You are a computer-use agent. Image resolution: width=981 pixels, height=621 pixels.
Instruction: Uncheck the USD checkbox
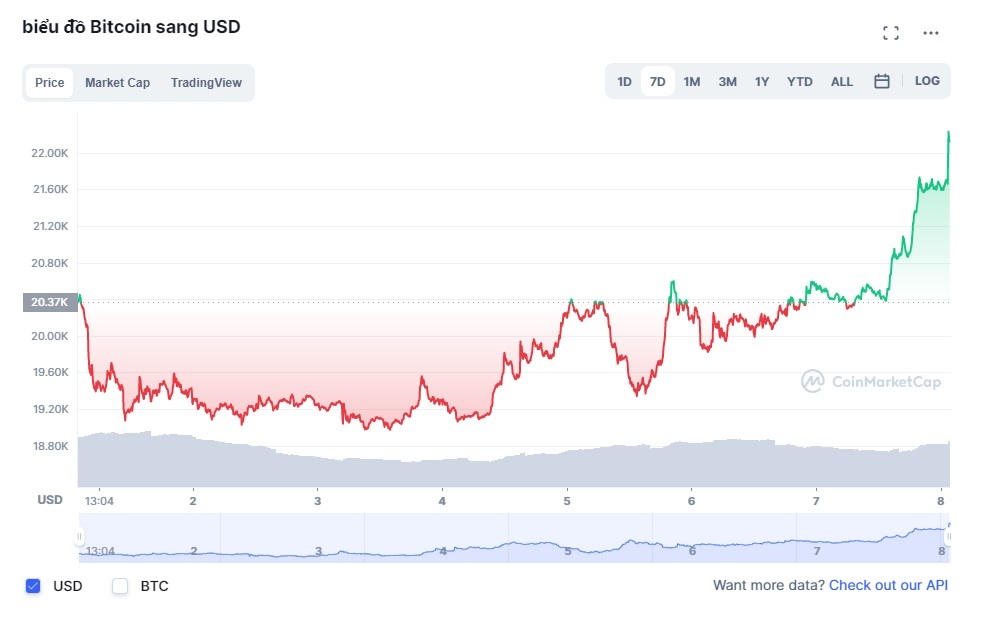click(x=33, y=586)
